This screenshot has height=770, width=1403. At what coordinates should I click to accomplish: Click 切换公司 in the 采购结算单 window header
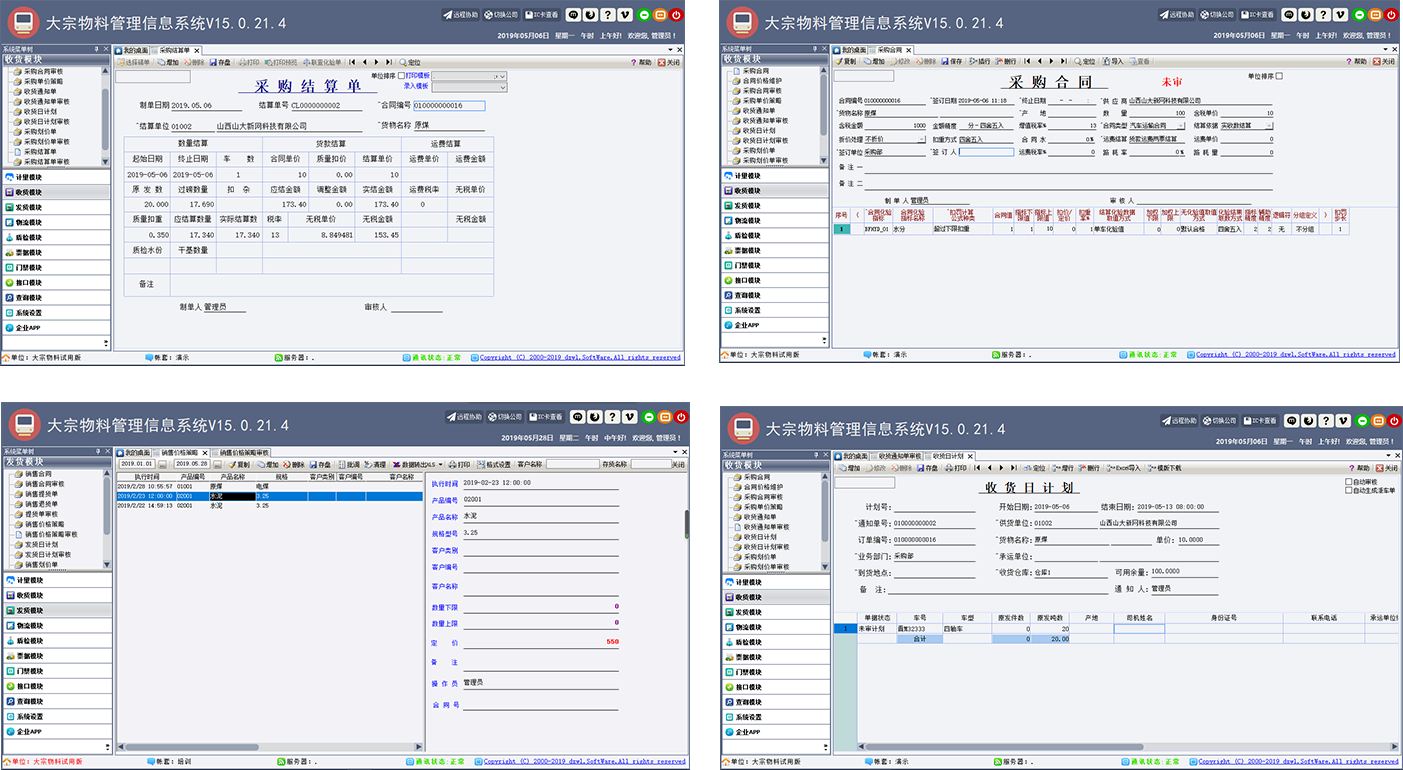click(503, 15)
